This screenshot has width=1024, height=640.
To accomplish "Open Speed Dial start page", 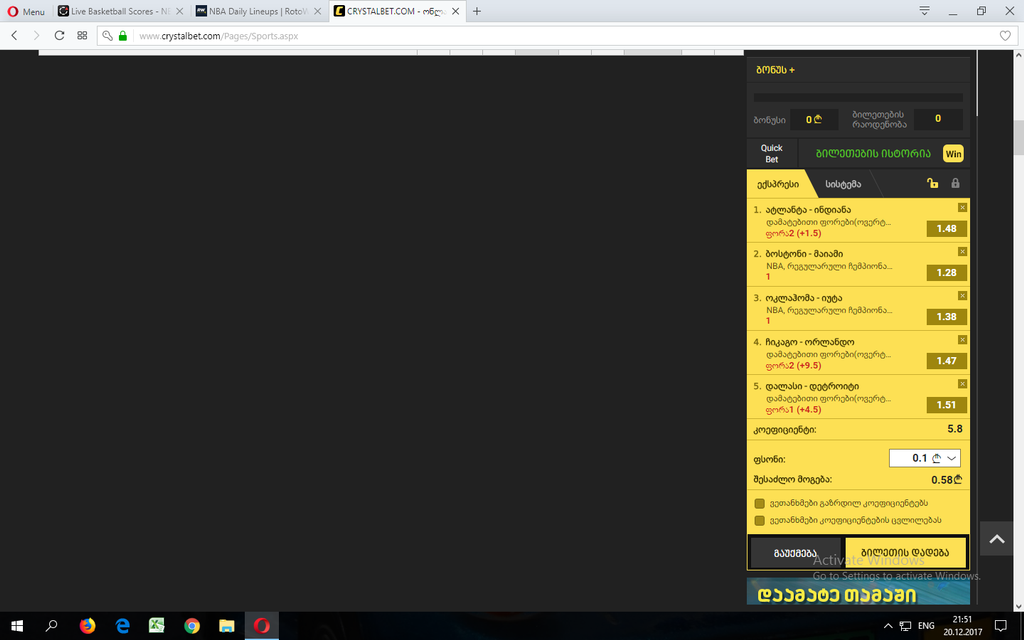I will point(82,35).
